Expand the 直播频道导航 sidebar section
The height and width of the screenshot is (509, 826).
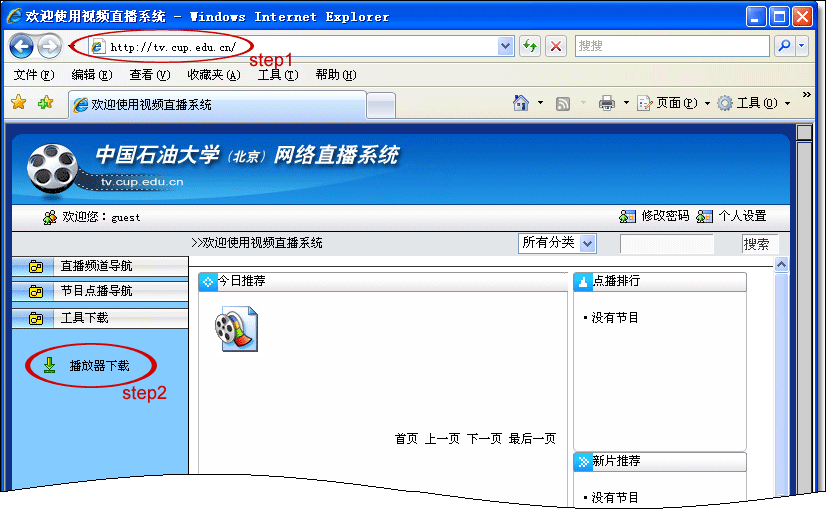point(95,266)
